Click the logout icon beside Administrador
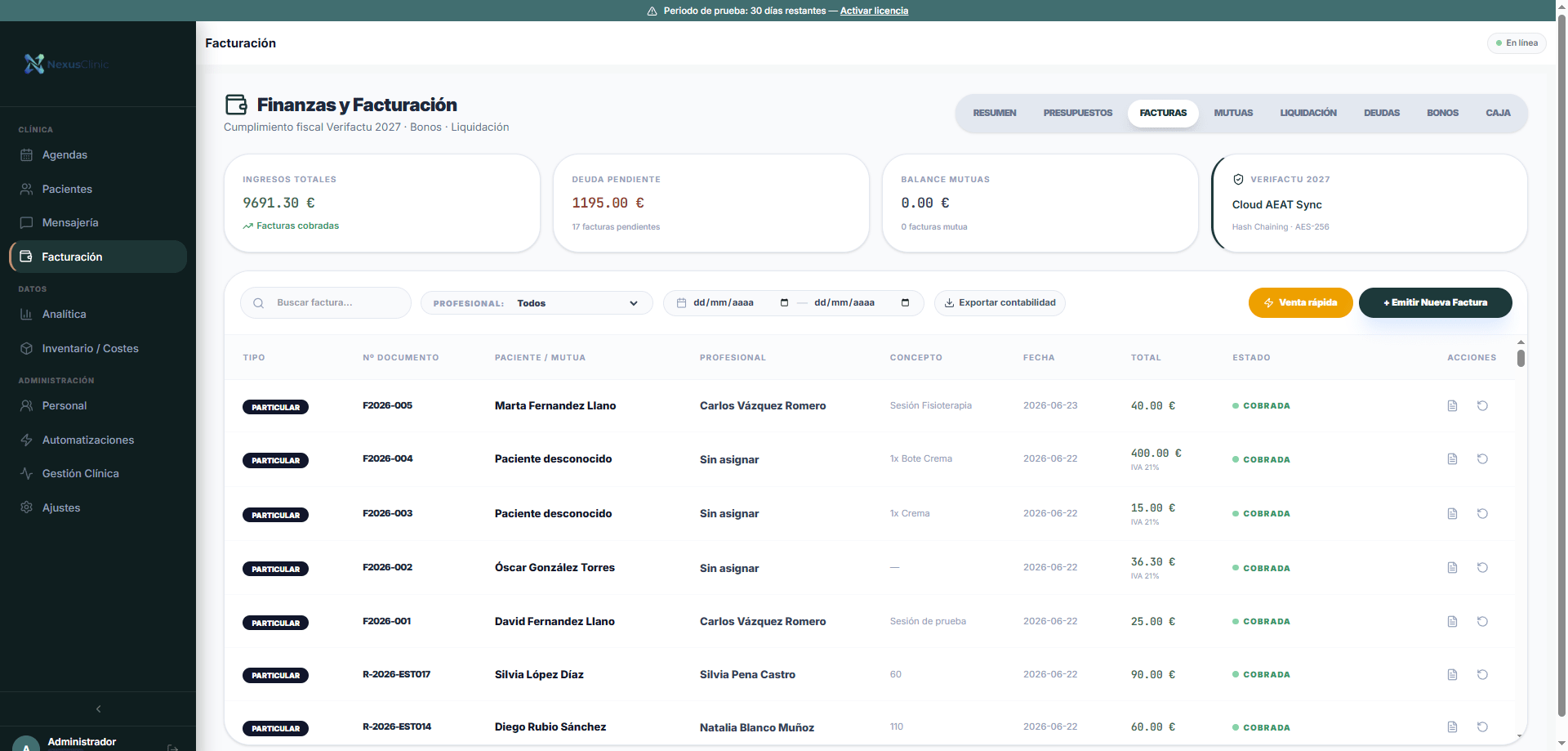Screen dimensions: 1568x751 click(x=172, y=747)
